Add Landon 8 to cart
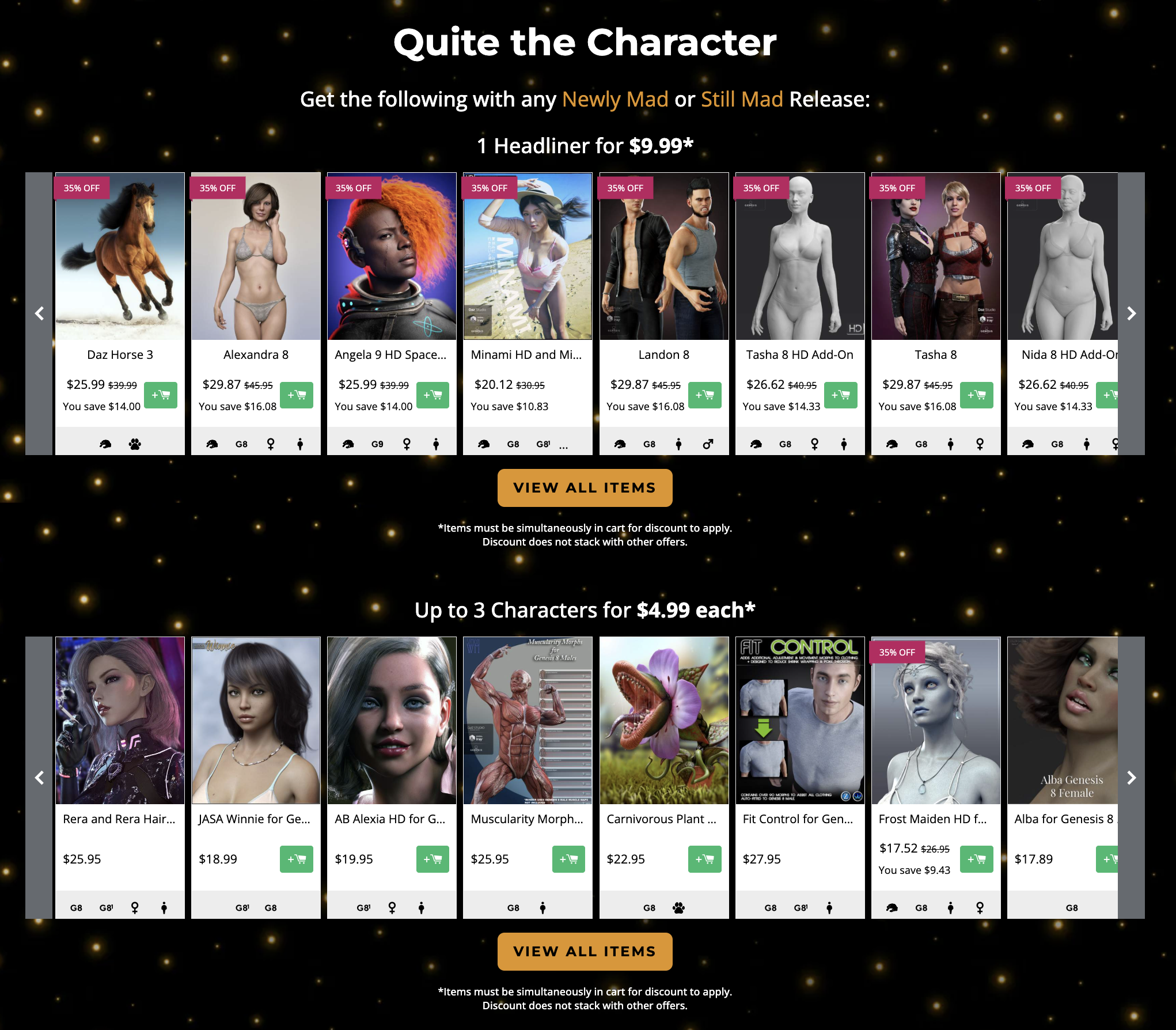Viewport: 1176px width, 1030px height. click(704, 395)
